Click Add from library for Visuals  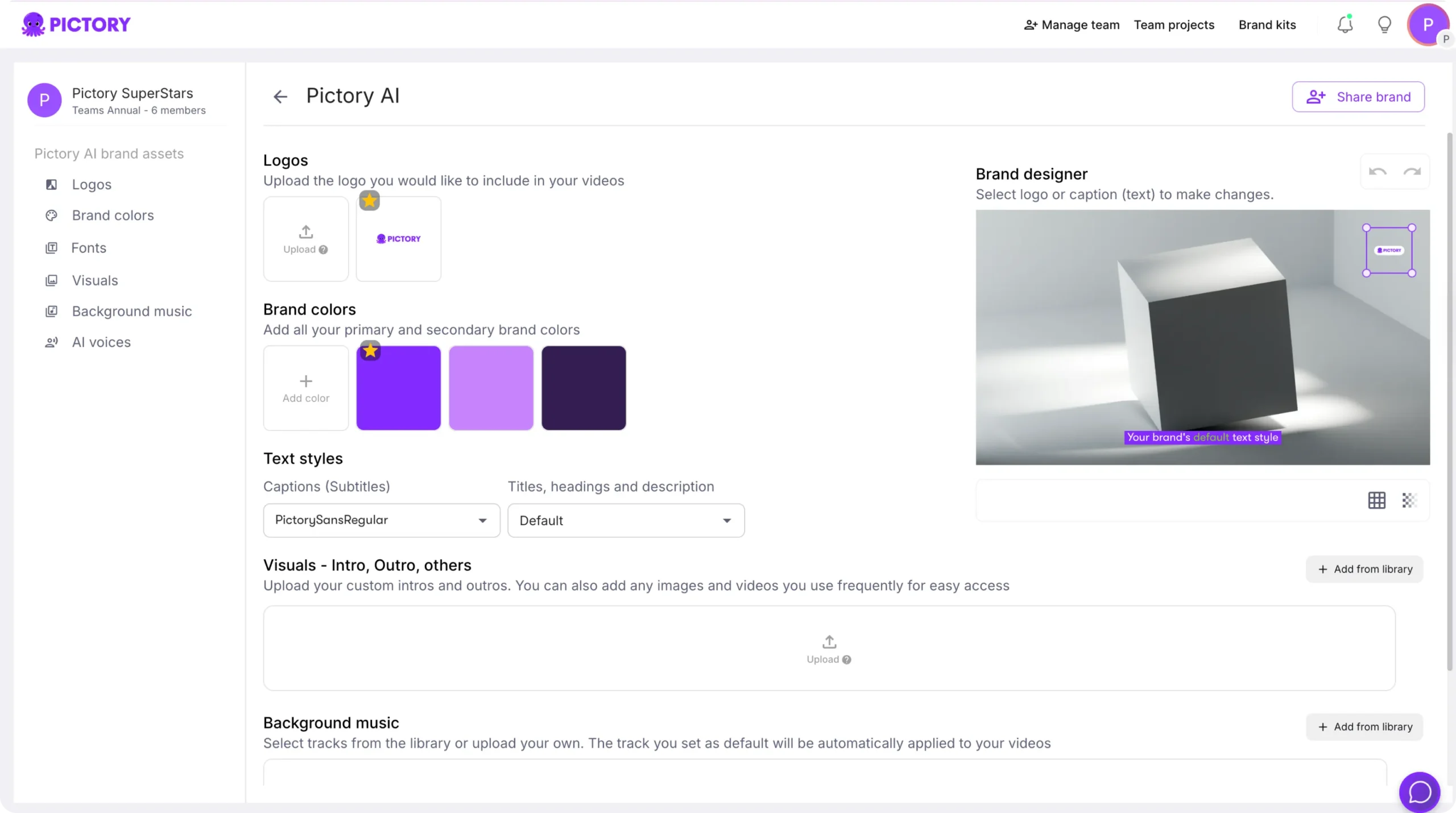(1364, 569)
